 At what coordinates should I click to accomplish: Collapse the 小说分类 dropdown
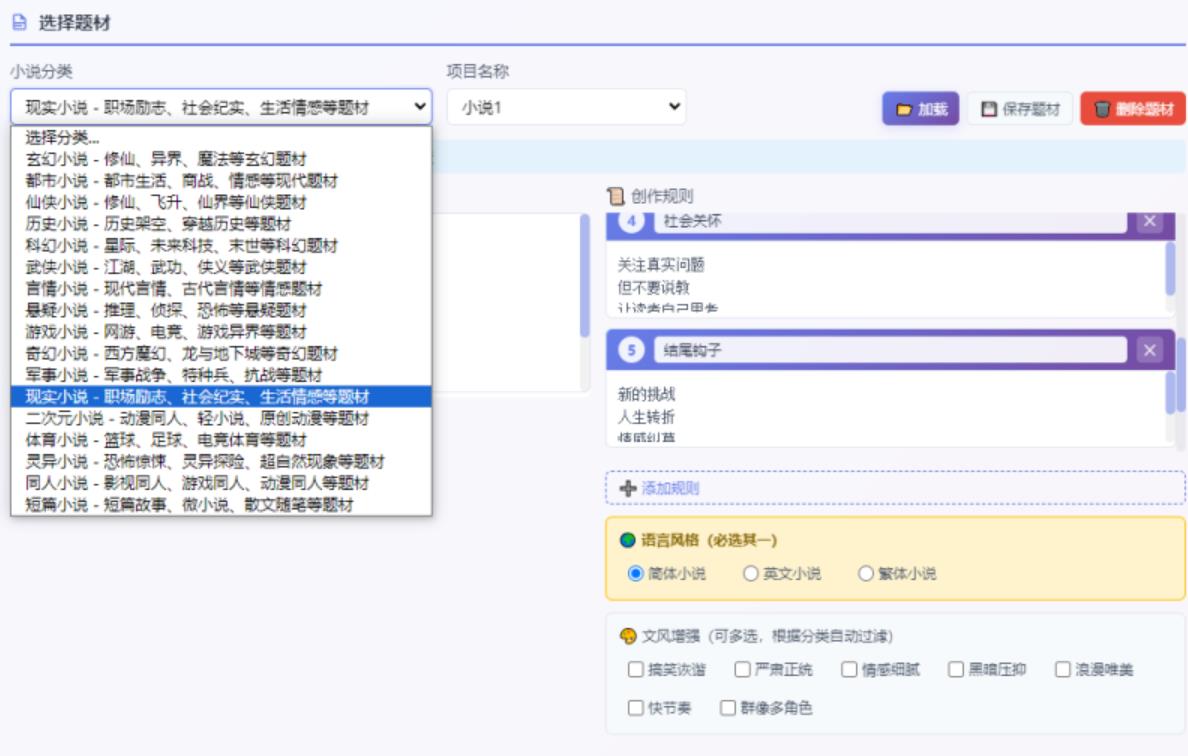[221, 107]
